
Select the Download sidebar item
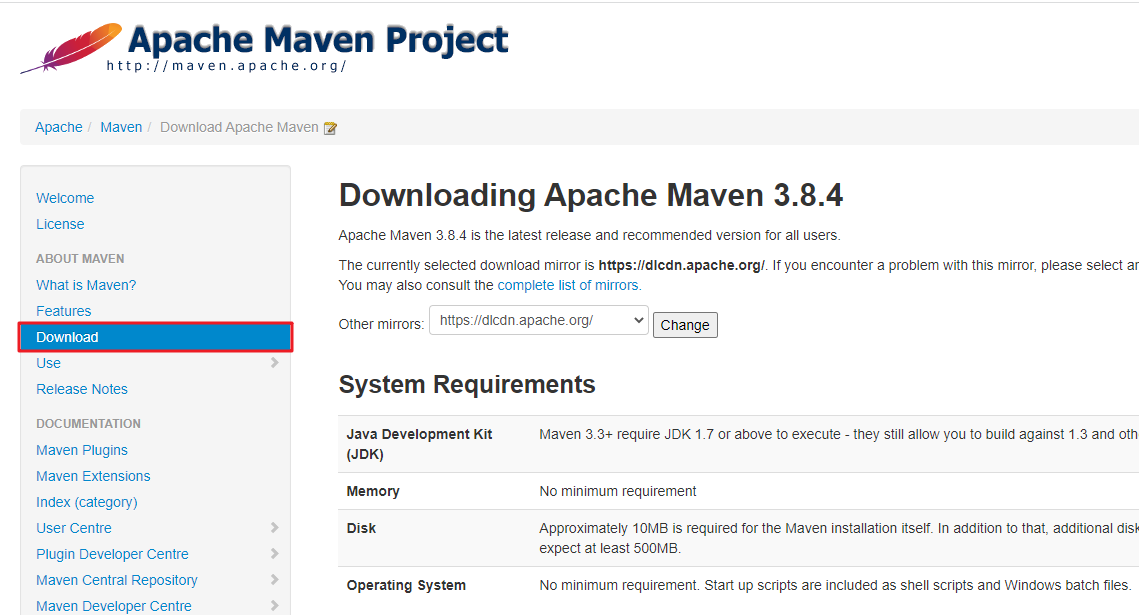pyautogui.click(x=155, y=338)
